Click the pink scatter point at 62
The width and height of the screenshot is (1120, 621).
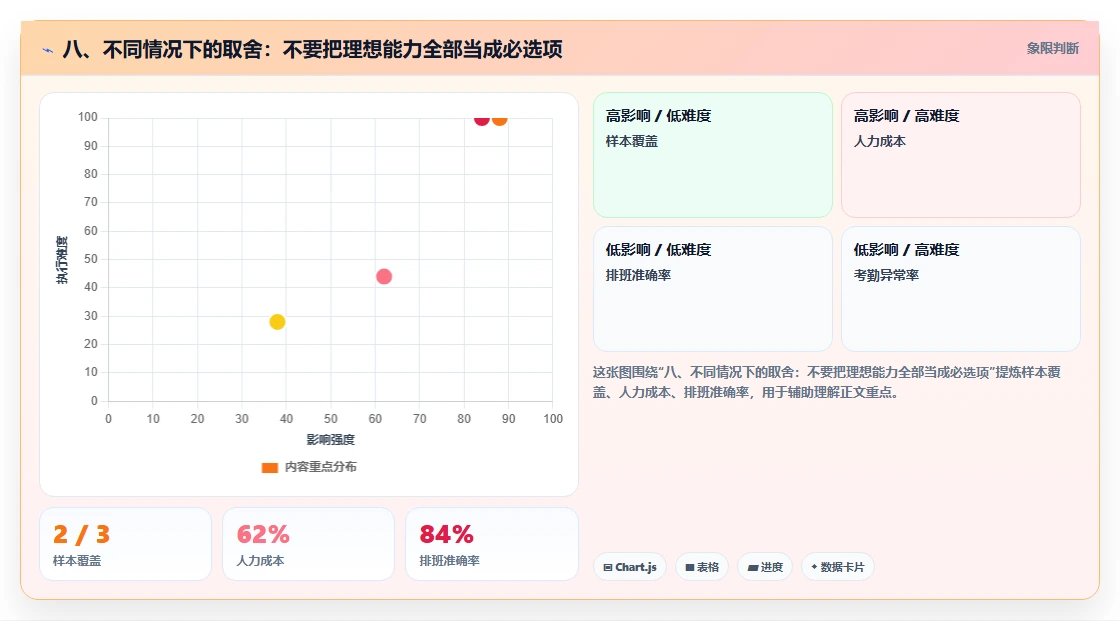(384, 276)
